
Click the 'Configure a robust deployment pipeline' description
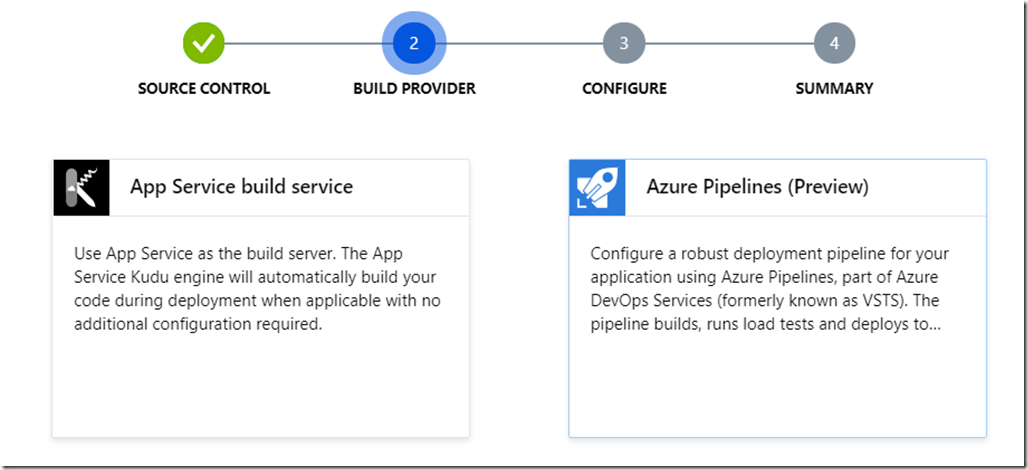coord(770,289)
